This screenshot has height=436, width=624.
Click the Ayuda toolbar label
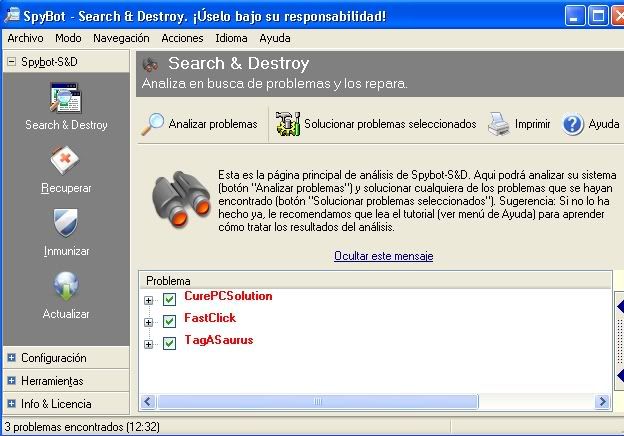point(604,124)
